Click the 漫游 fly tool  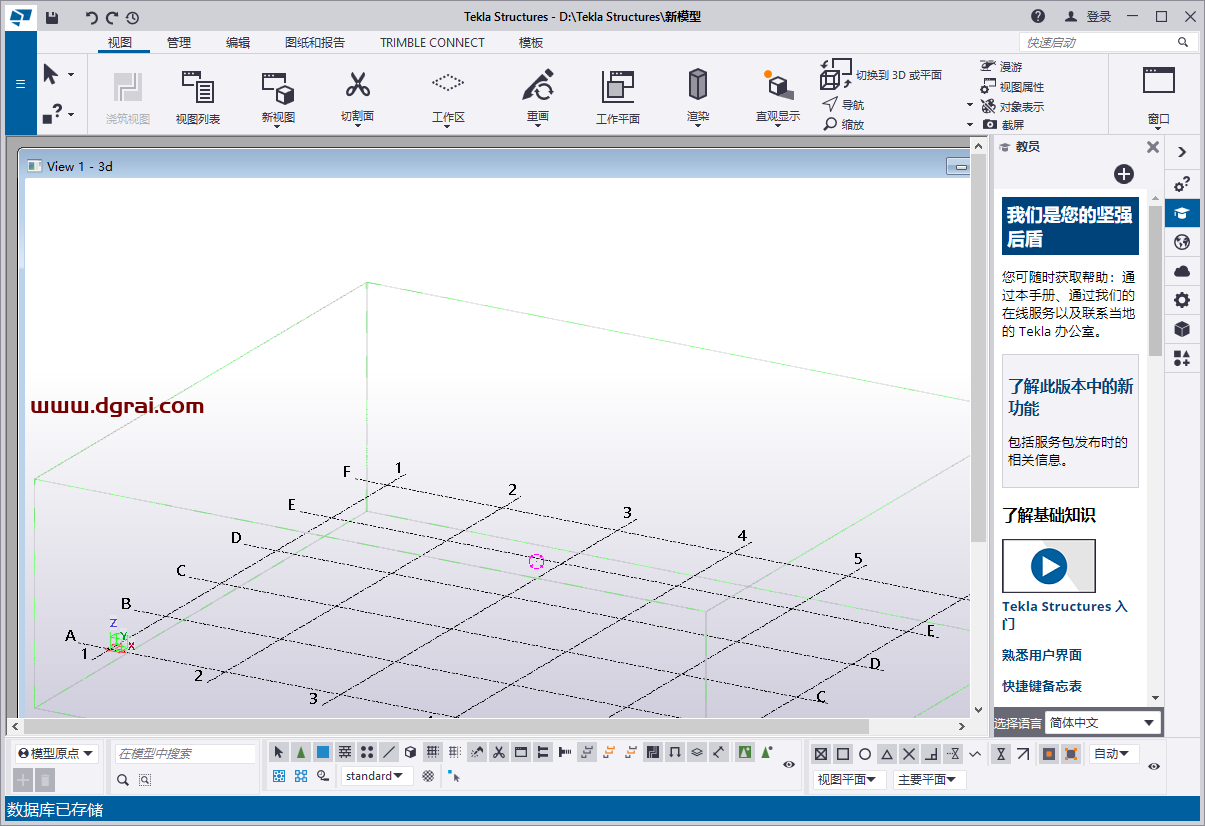click(x=1001, y=67)
